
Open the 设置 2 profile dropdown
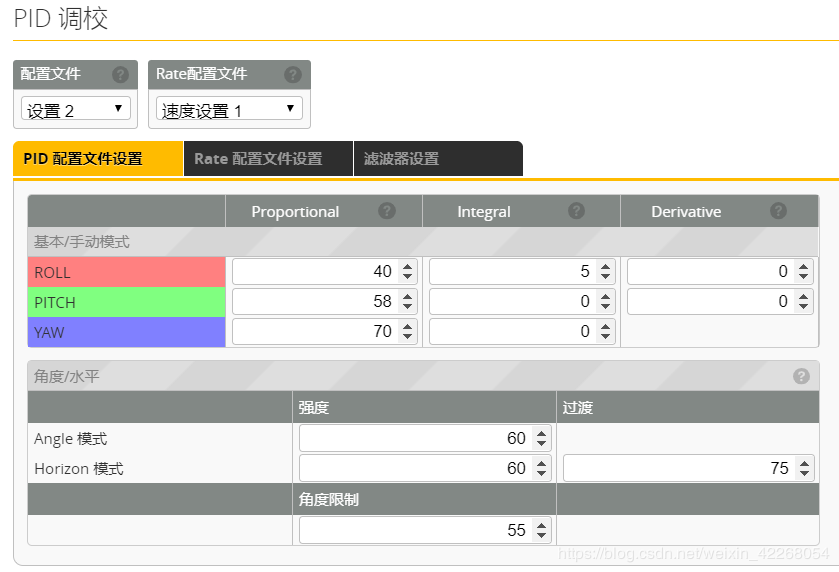(76, 109)
